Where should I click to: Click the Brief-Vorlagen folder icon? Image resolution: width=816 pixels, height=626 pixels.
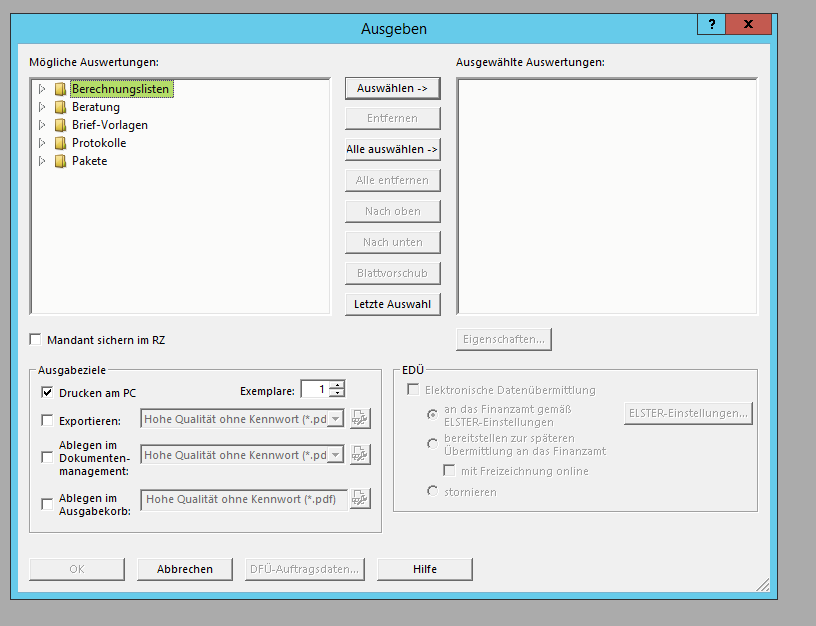point(60,125)
